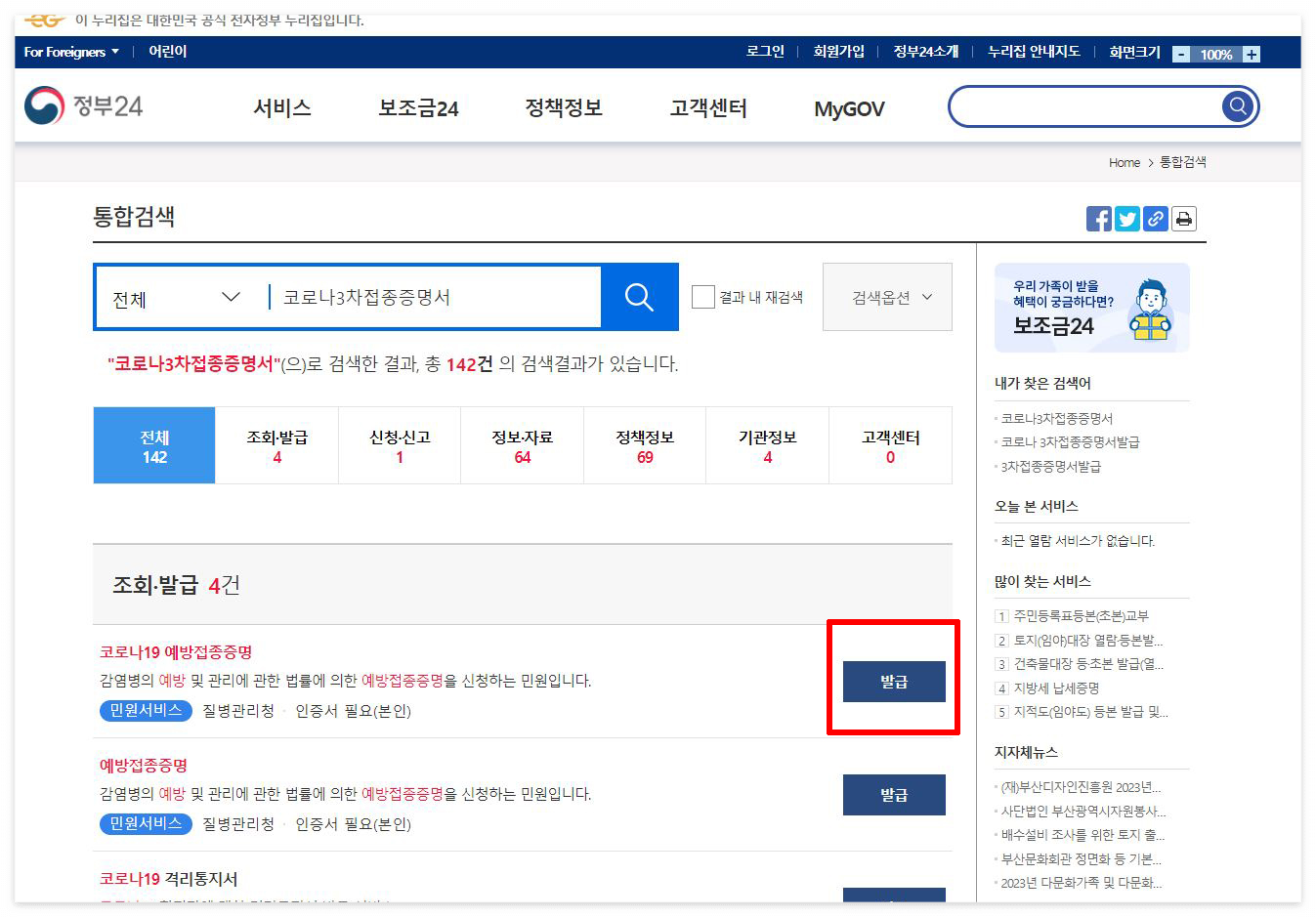
Task: Click the 코로나3차접종증명서 search text field
Action: coord(435,297)
